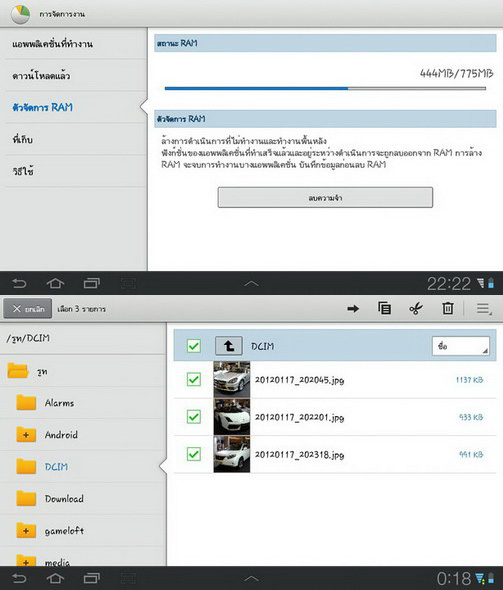Open the overflow menu with three lines
The width and height of the screenshot is (503, 590).
point(483,309)
